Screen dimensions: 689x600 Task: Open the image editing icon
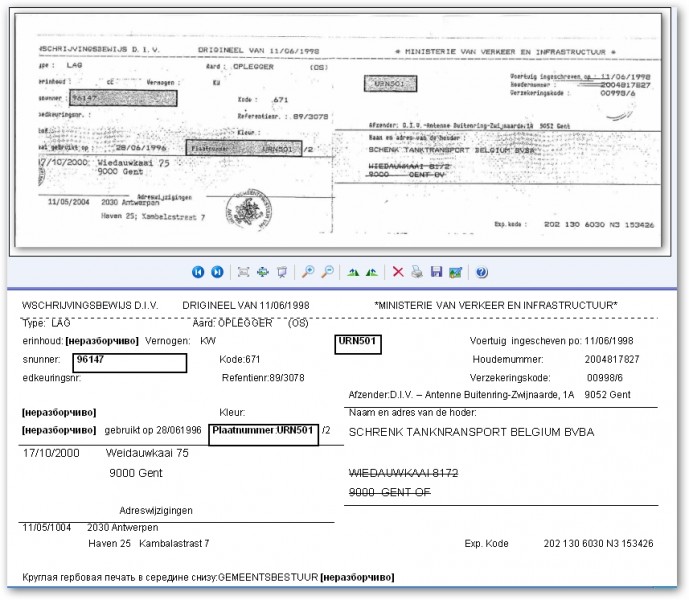click(x=456, y=273)
